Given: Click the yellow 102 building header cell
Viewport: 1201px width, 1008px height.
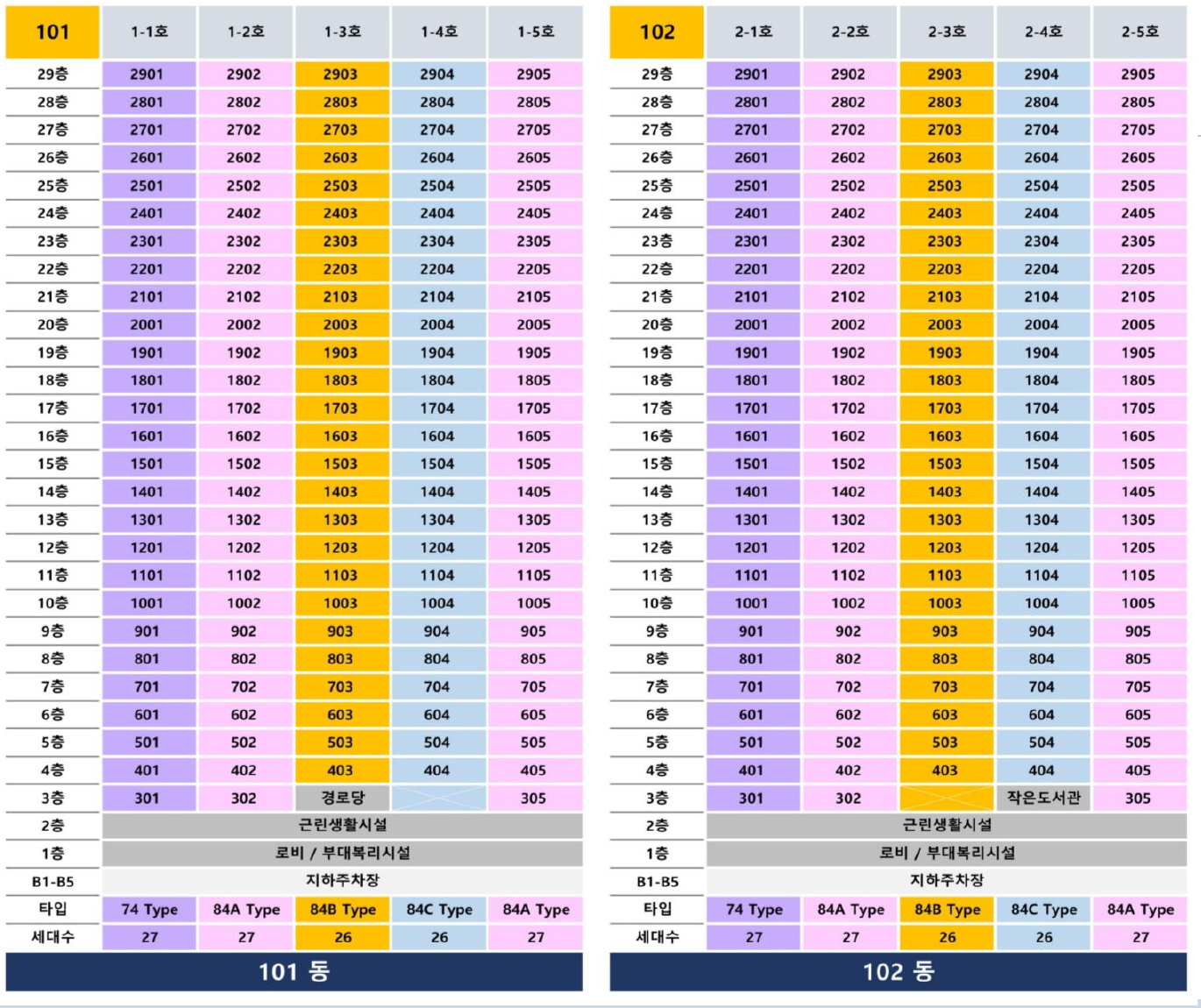Looking at the screenshot, I should click(x=657, y=32).
